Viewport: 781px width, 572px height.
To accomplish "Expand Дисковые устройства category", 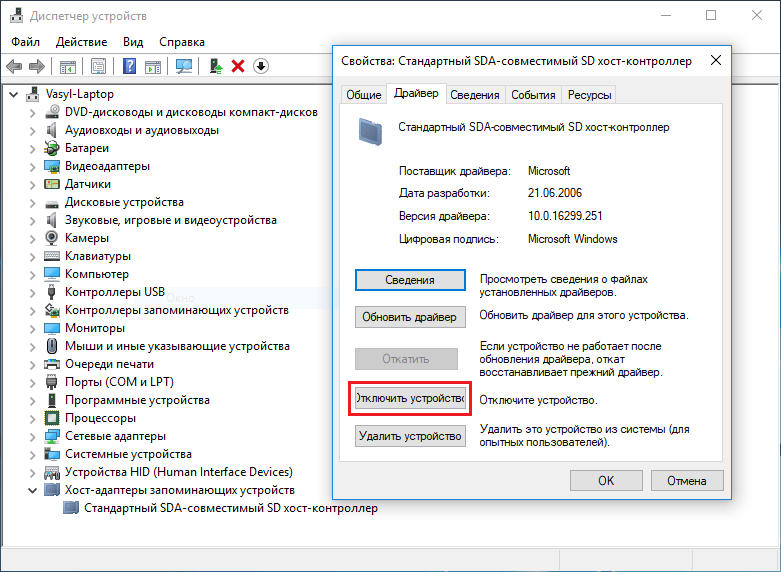I will pyautogui.click(x=32, y=202).
